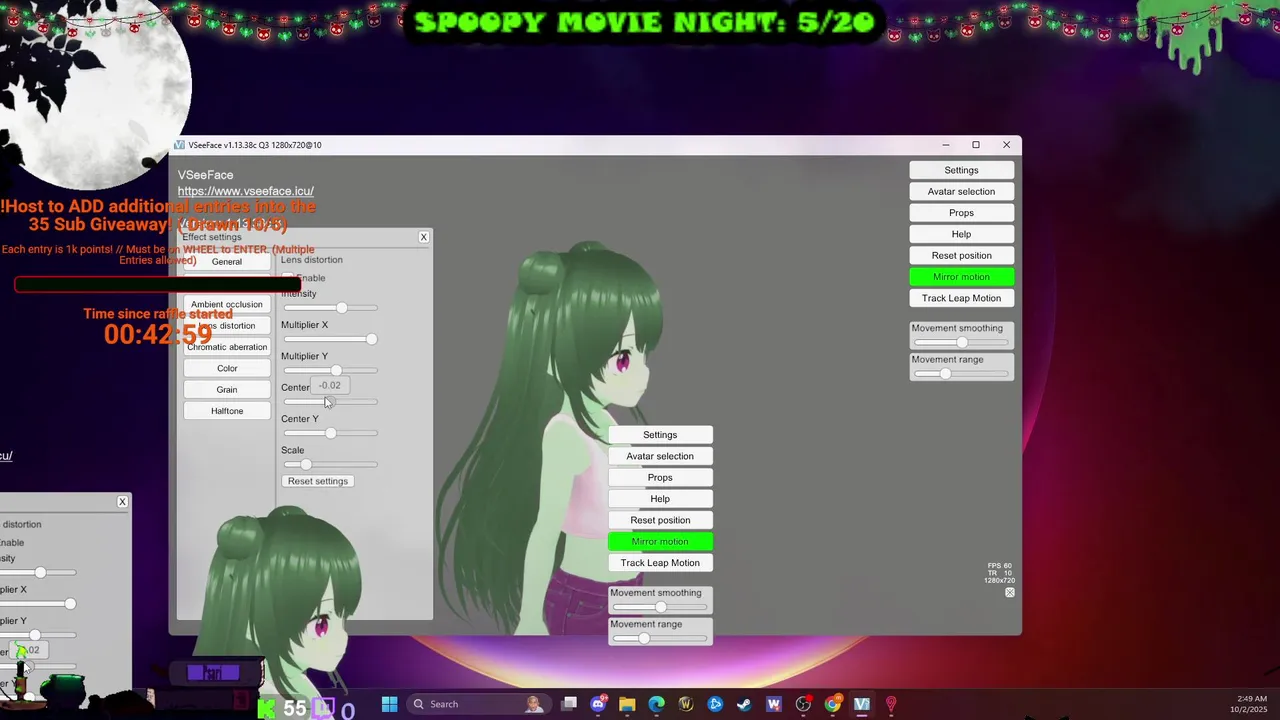Image resolution: width=1280 pixels, height=720 pixels.
Task: Open Discord from the taskbar
Action: pos(598,704)
